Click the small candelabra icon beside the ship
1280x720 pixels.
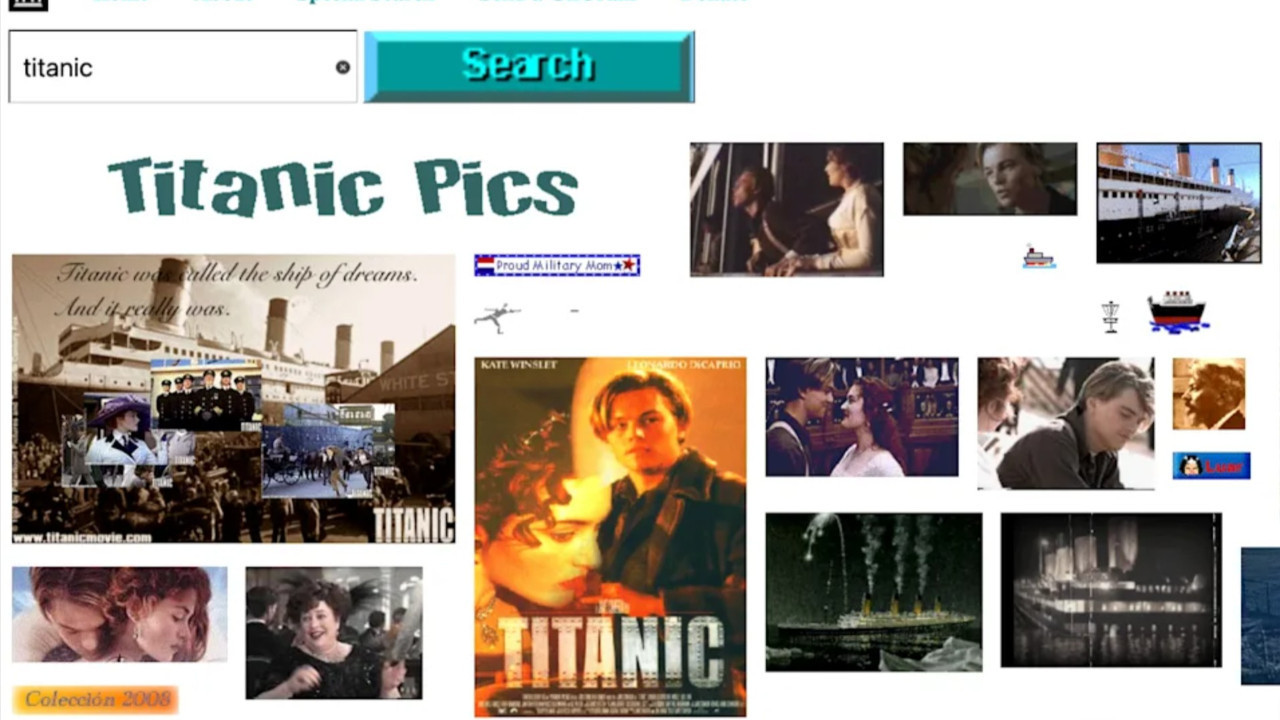pos(1110,315)
